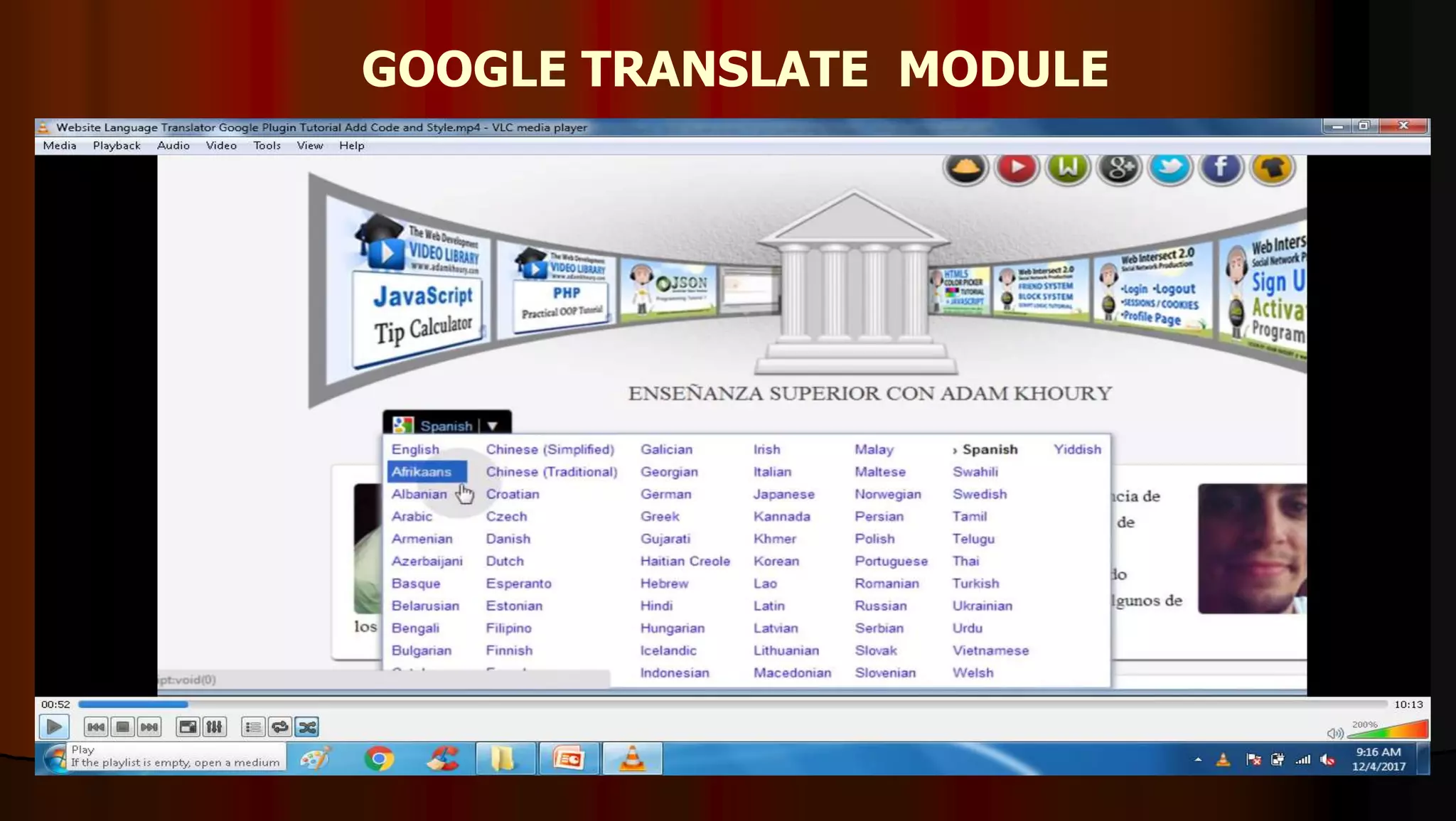Click the Twitter bird icon
Screen dimensions: 1456x821
(1170, 168)
